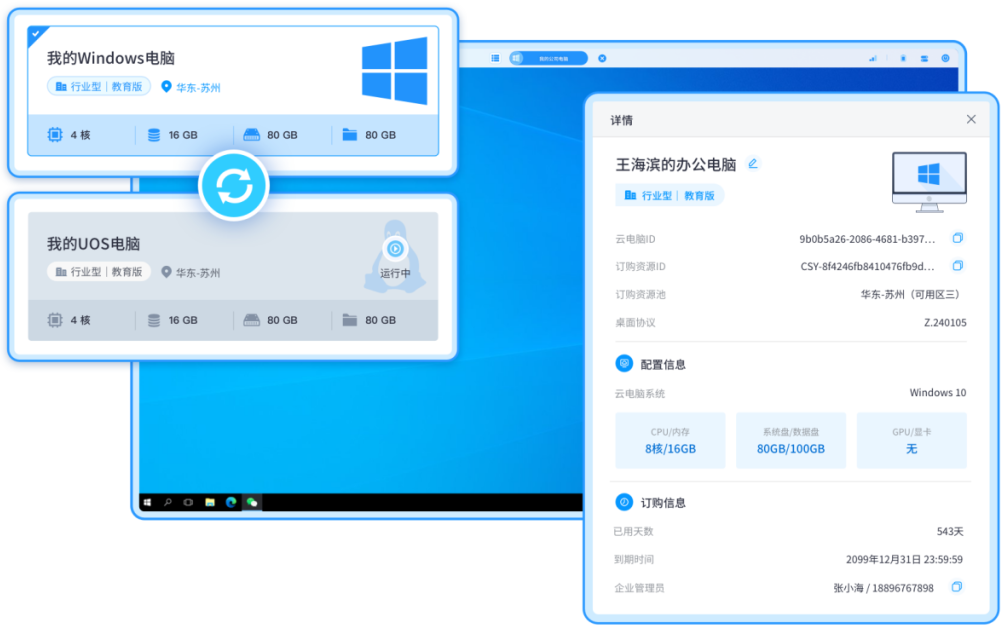1005x628 pixels.
Task: Click the power icon at the toolbar's right end
Action: click(946, 58)
